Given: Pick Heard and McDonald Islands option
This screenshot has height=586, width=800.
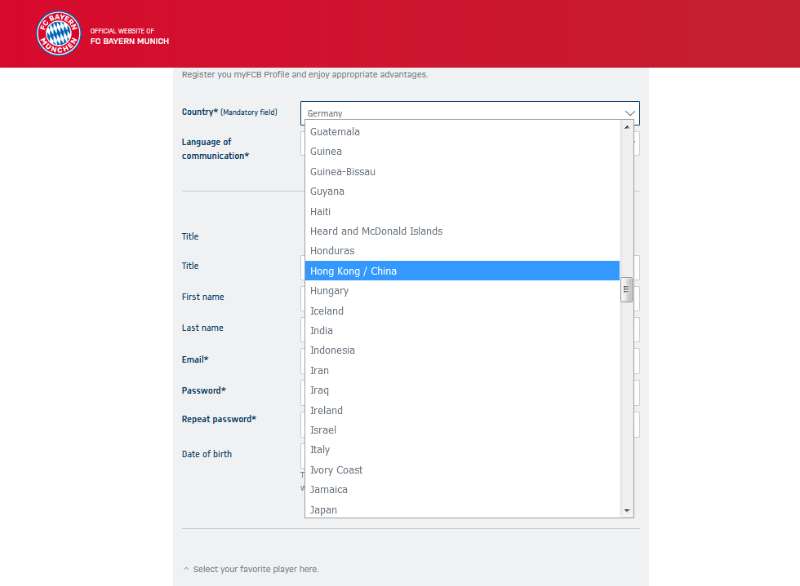Looking at the screenshot, I should tap(462, 231).
